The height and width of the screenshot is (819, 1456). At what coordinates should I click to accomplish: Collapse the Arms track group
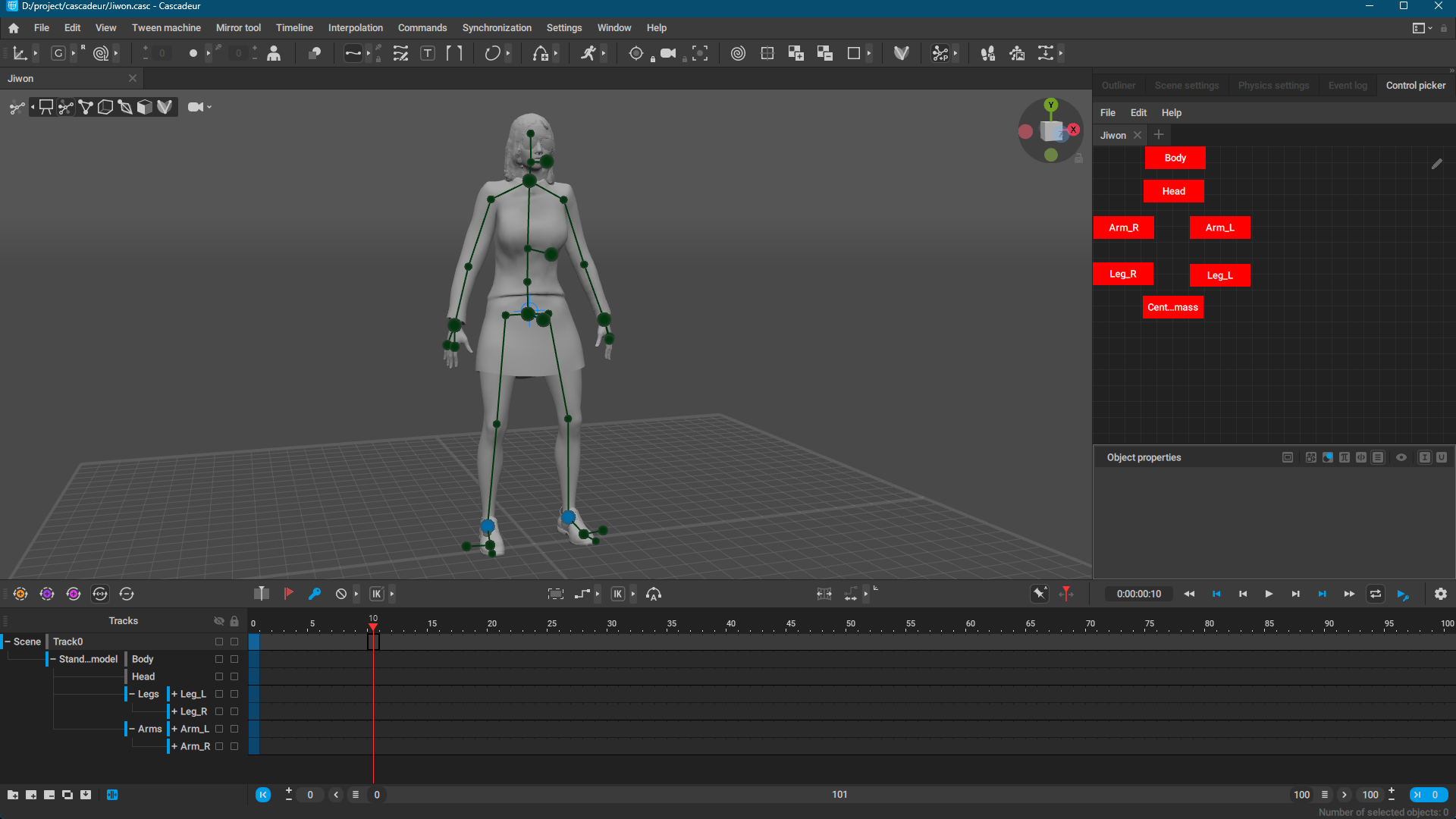132,729
